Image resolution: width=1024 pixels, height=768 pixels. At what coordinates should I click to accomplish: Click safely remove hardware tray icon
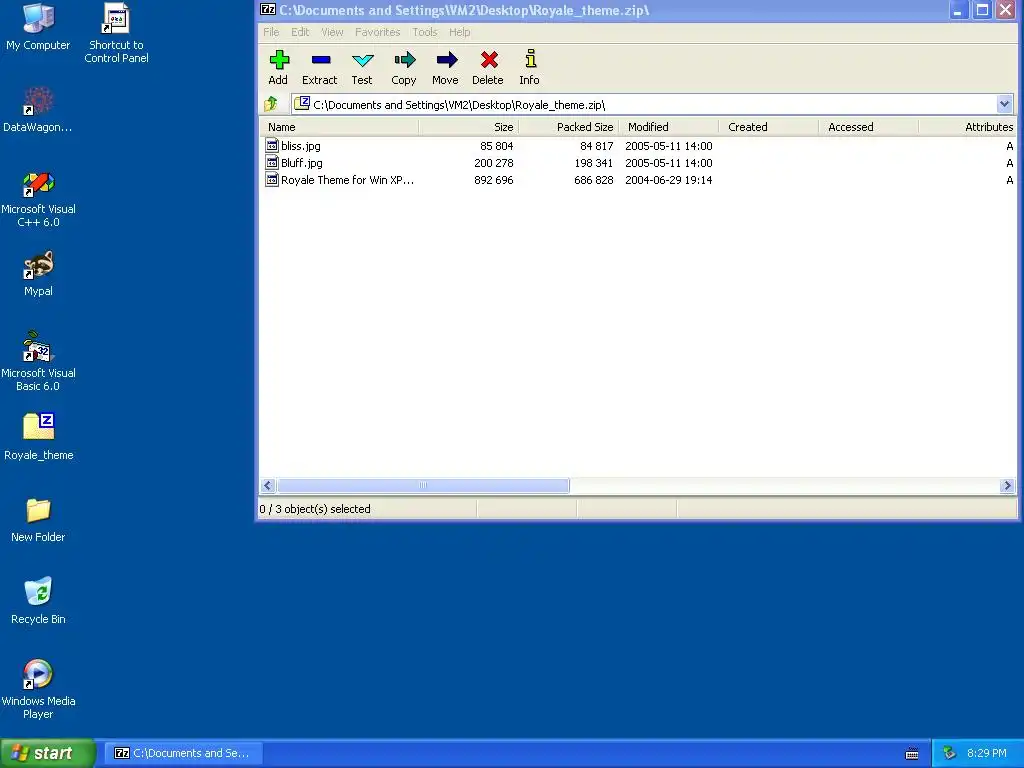(x=949, y=753)
